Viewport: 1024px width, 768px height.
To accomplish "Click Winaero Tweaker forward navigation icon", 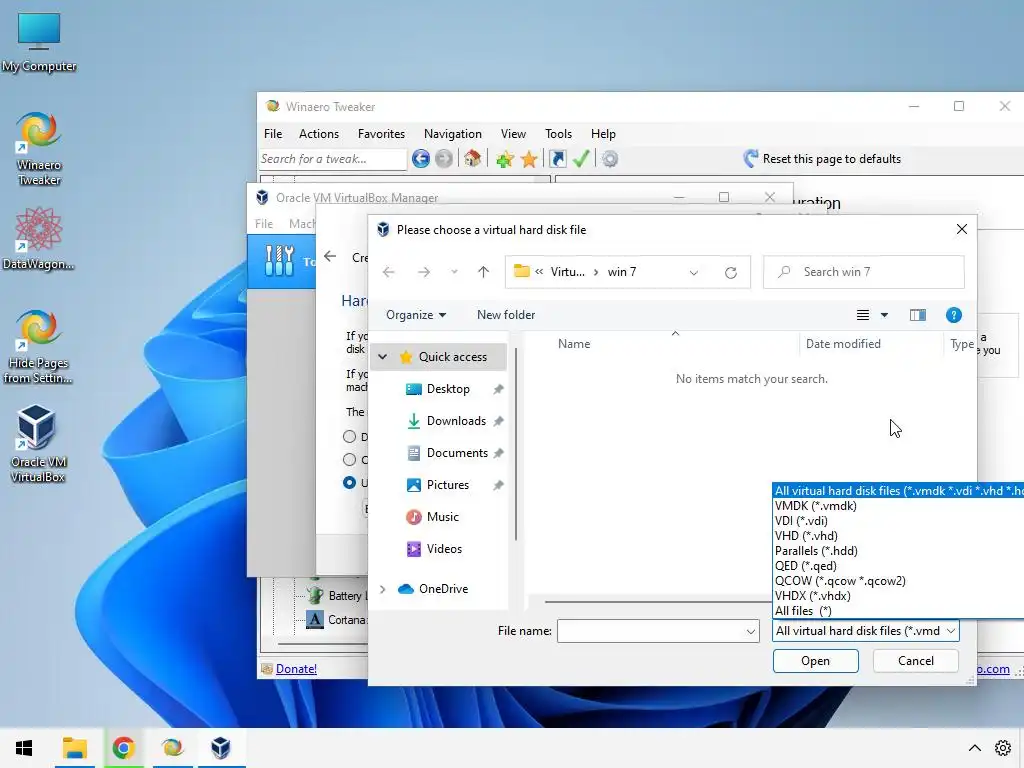I will coord(443,159).
